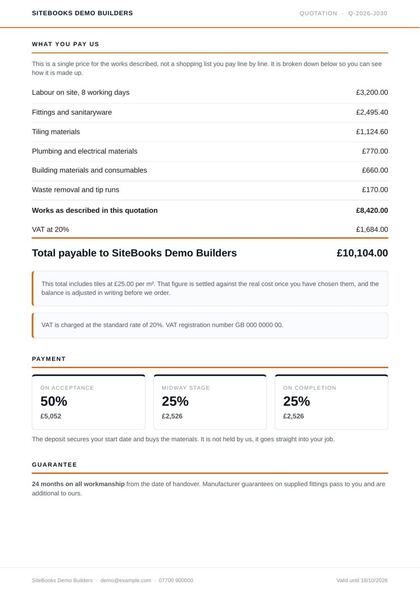Click the 07700 900000 phone number
This screenshot has width=420, height=594.
tap(176, 580)
